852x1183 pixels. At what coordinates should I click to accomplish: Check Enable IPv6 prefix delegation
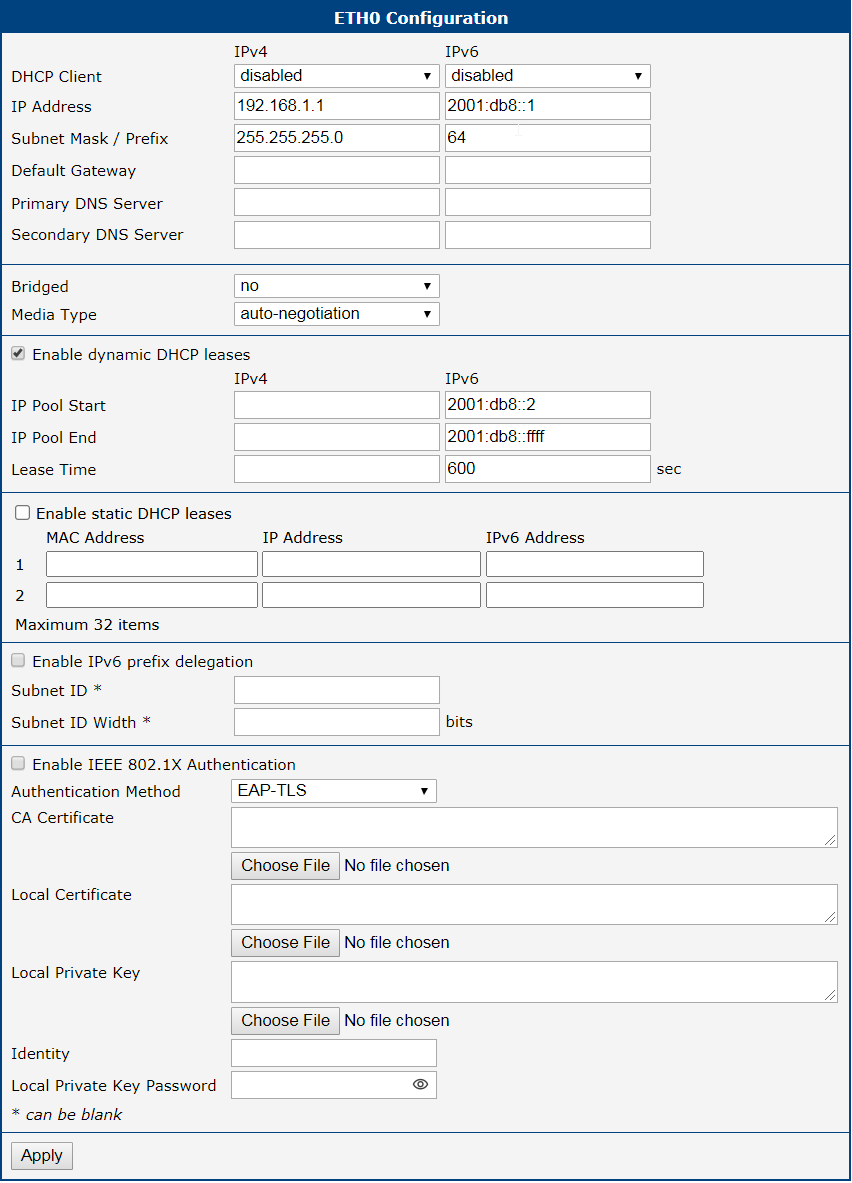[x=18, y=661]
